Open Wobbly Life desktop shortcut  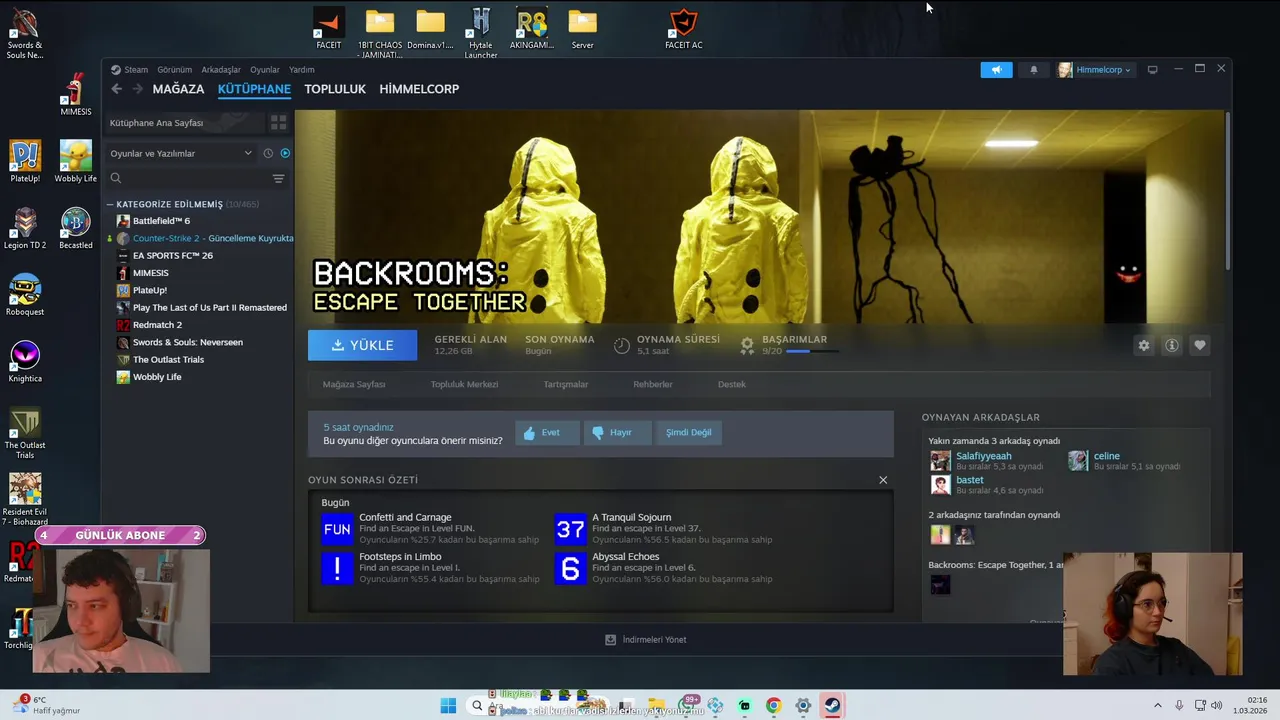click(x=76, y=162)
